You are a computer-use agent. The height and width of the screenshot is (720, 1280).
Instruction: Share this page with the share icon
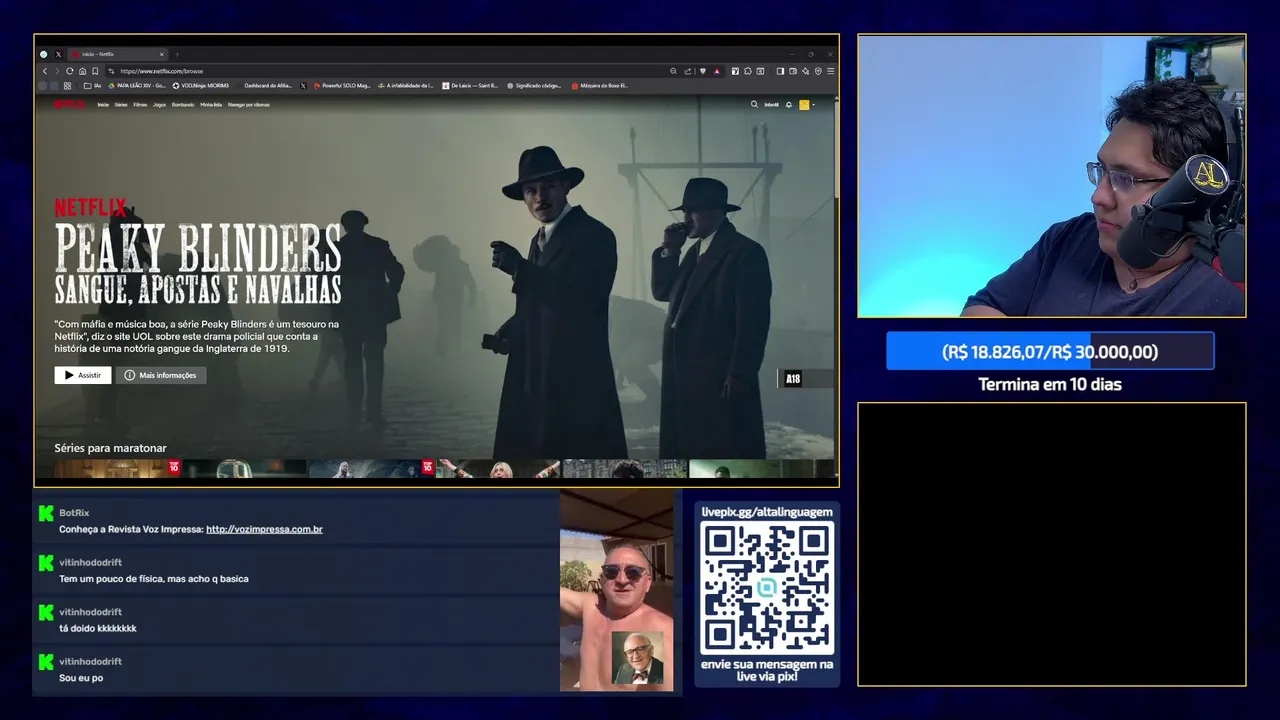tap(688, 71)
